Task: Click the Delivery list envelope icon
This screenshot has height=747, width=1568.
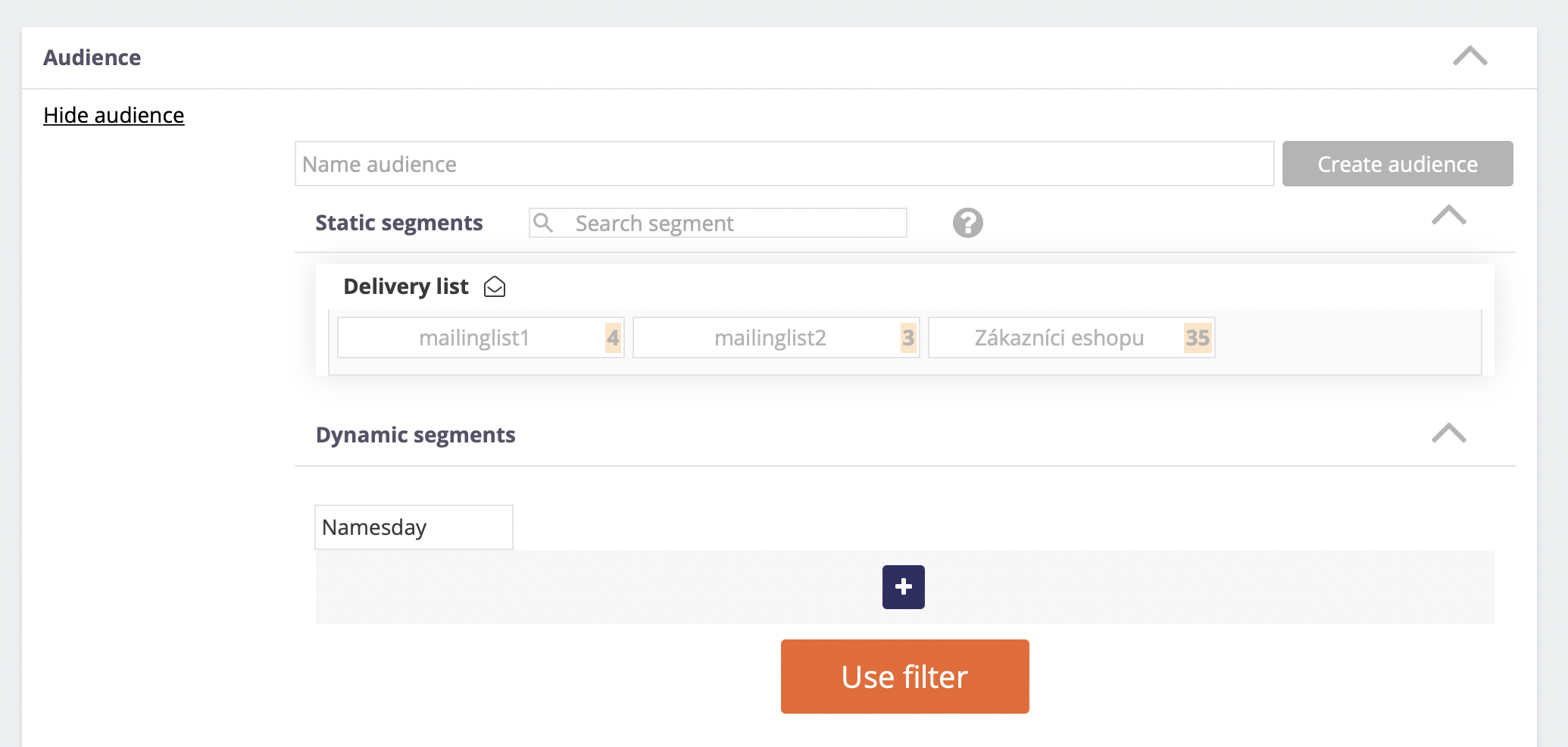Action: point(495,286)
